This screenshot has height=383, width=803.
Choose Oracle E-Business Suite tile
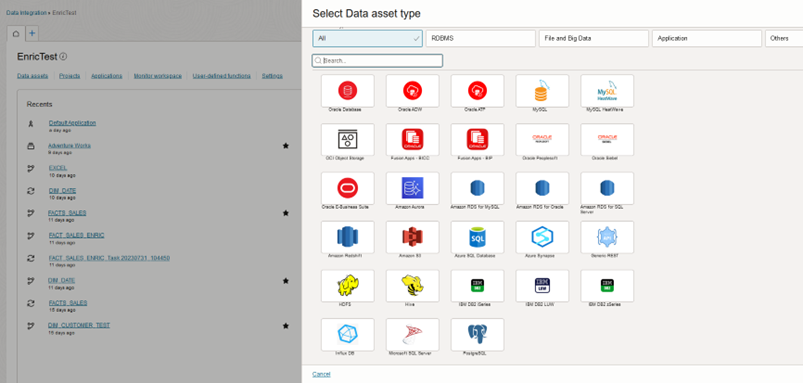click(x=347, y=188)
